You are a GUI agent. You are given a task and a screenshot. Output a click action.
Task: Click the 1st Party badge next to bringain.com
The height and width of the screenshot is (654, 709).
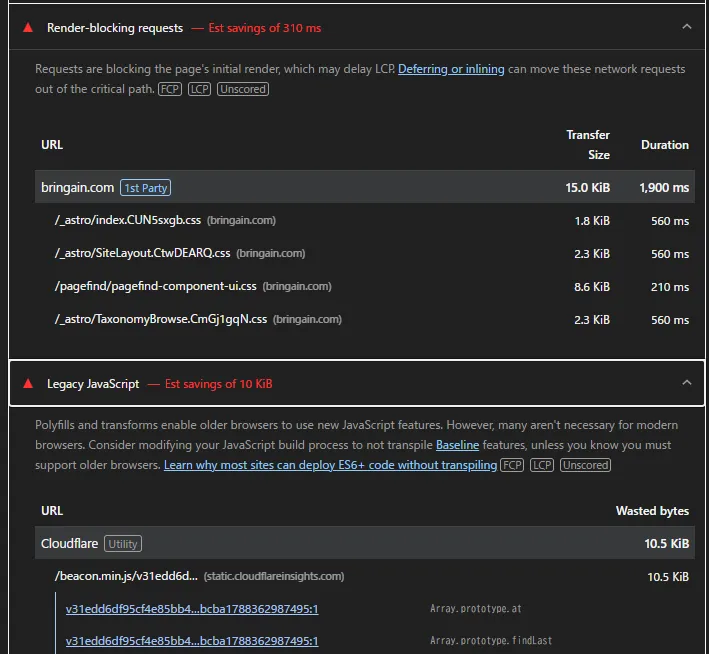[145, 188]
